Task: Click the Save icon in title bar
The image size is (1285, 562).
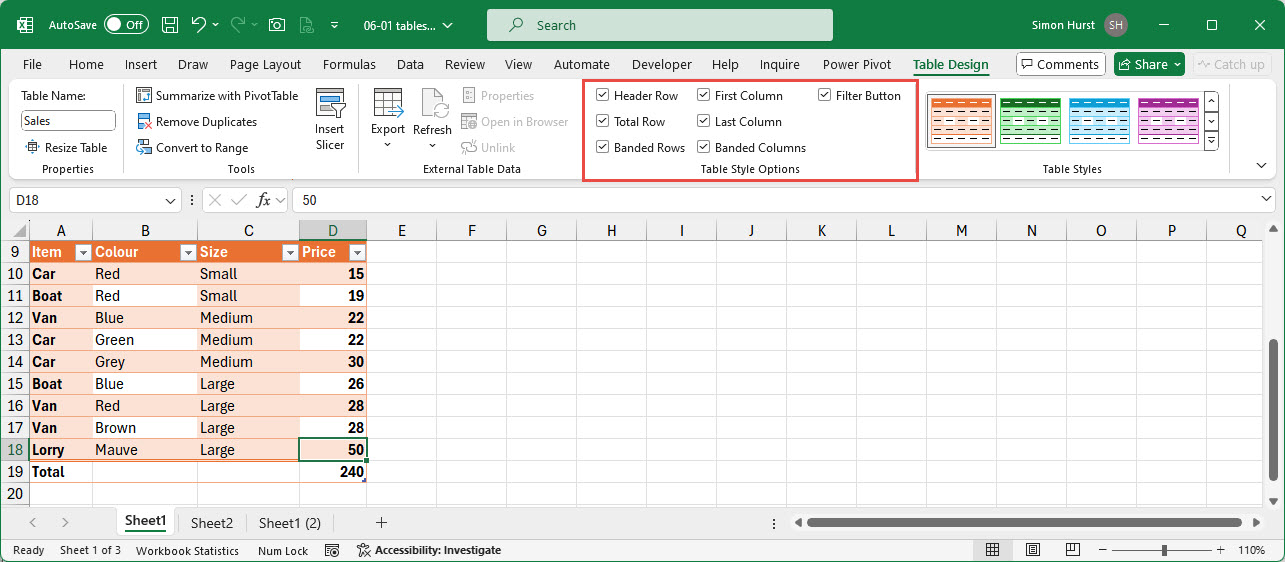Action: pos(170,25)
